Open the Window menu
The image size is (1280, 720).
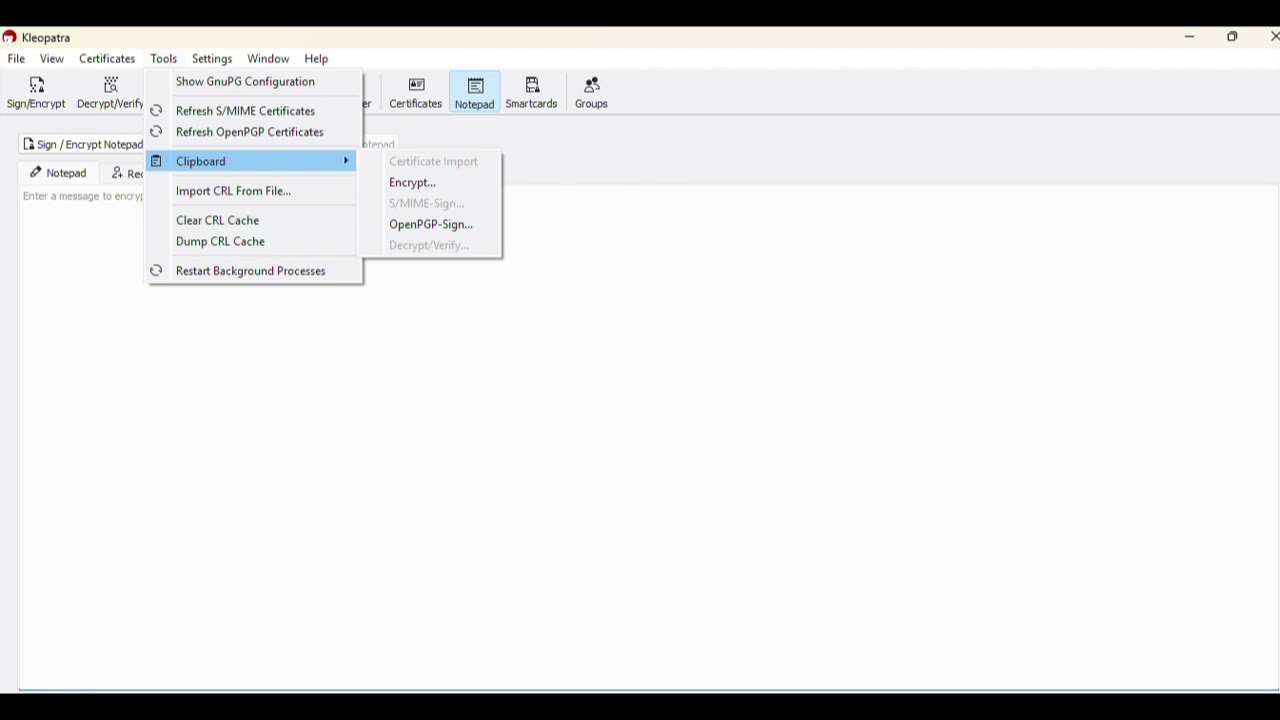[268, 59]
